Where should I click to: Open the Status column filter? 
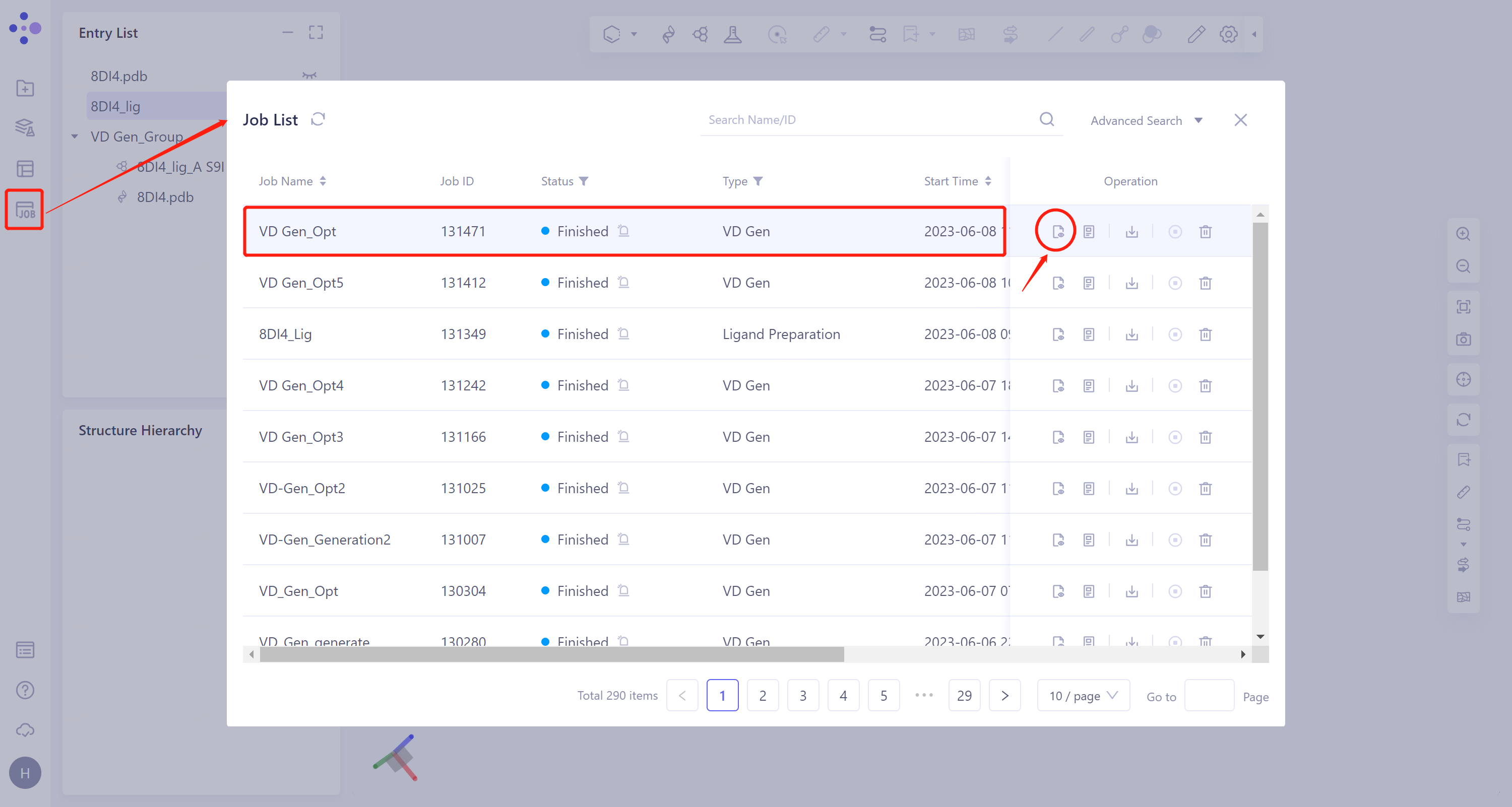[x=584, y=181]
